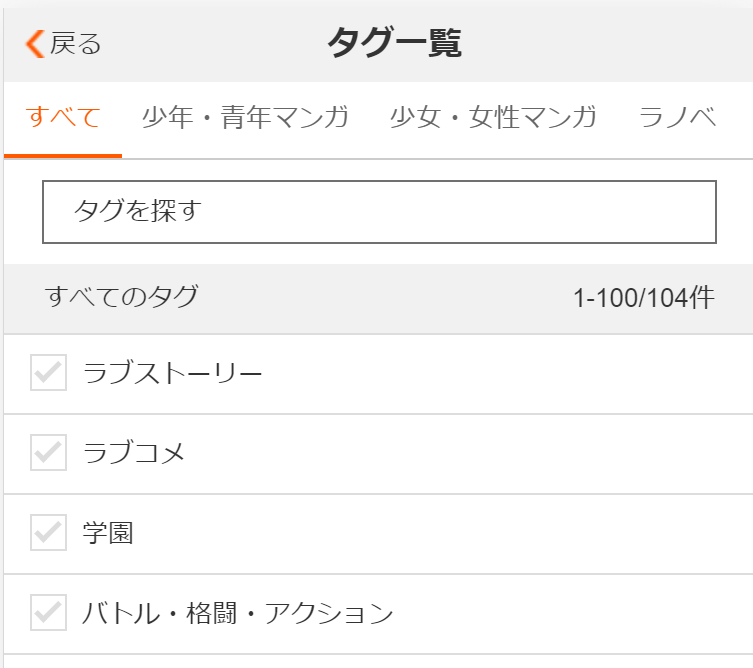This screenshot has height=668, width=753.
Task: Click the 1-100/104件 result count
Action: [x=643, y=298]
